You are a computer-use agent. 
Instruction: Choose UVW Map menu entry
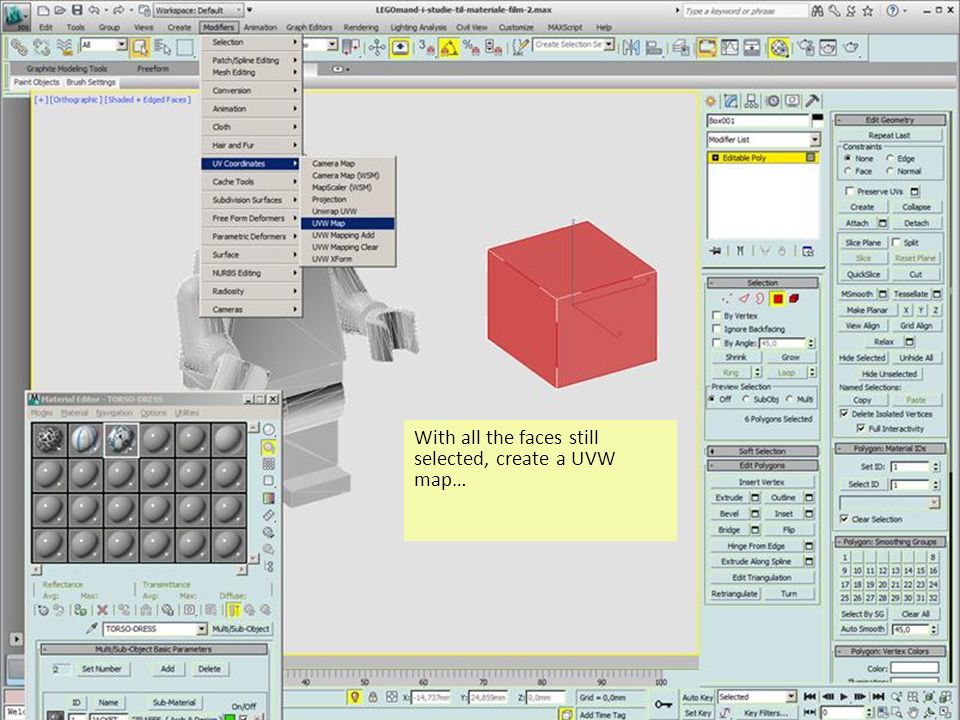(x=348, y=223)
